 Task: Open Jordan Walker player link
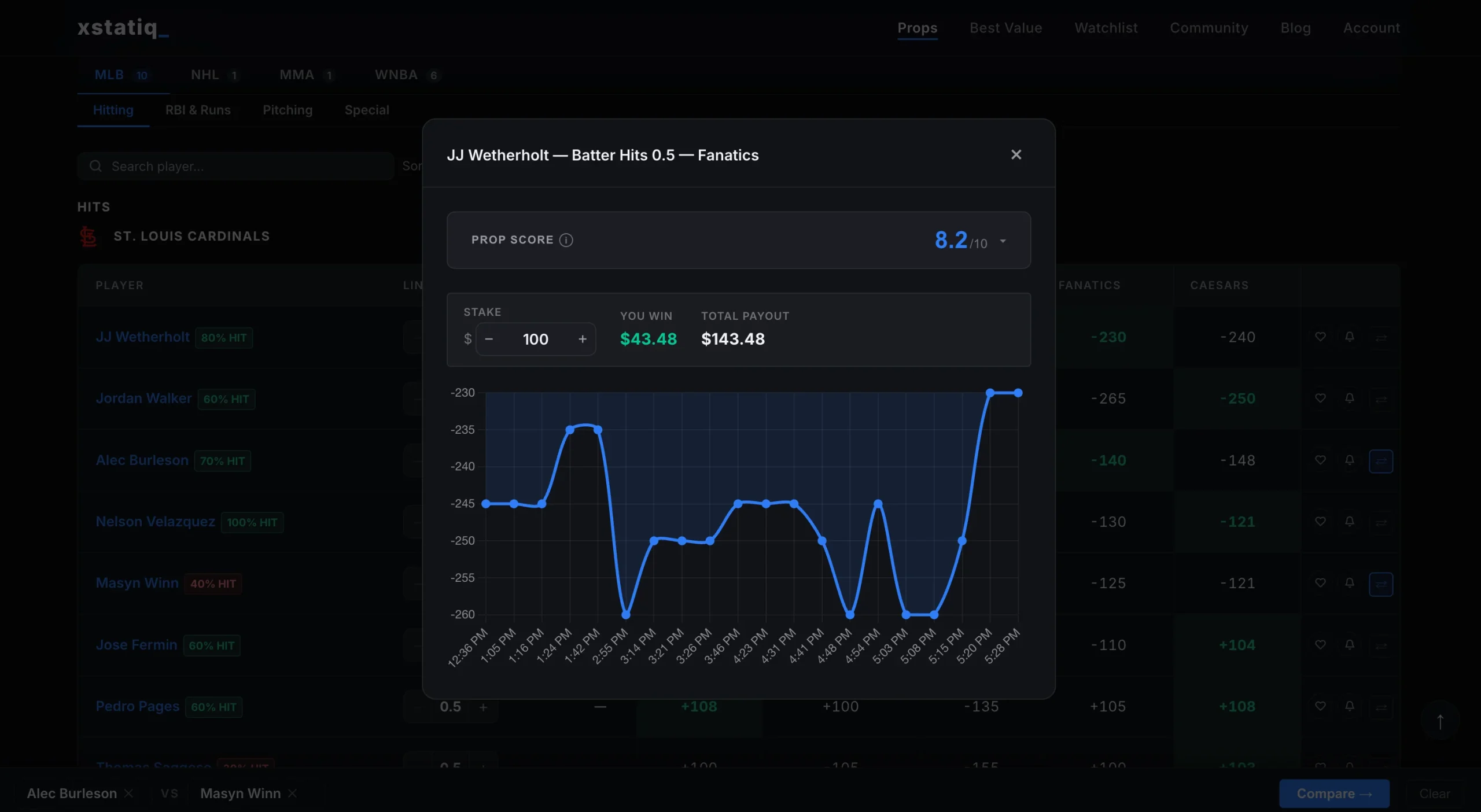[x=143, y=398]
